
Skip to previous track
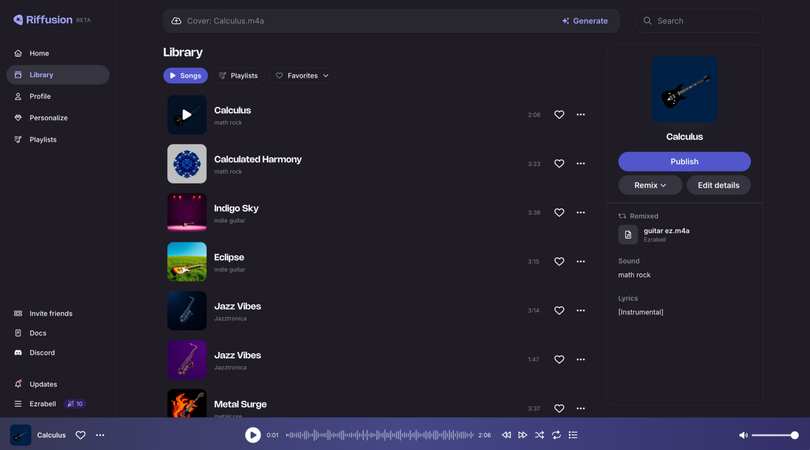(506, 435)
